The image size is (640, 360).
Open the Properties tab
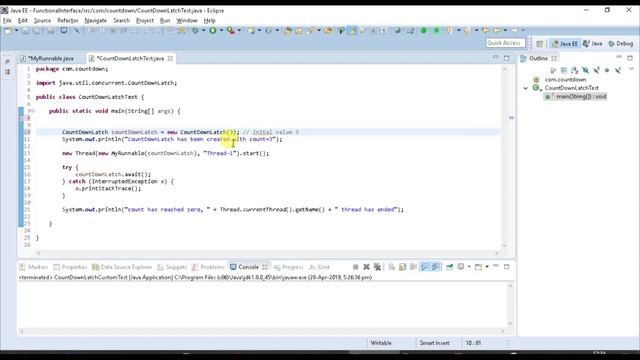pyautogui.click(x=70, y=267)
